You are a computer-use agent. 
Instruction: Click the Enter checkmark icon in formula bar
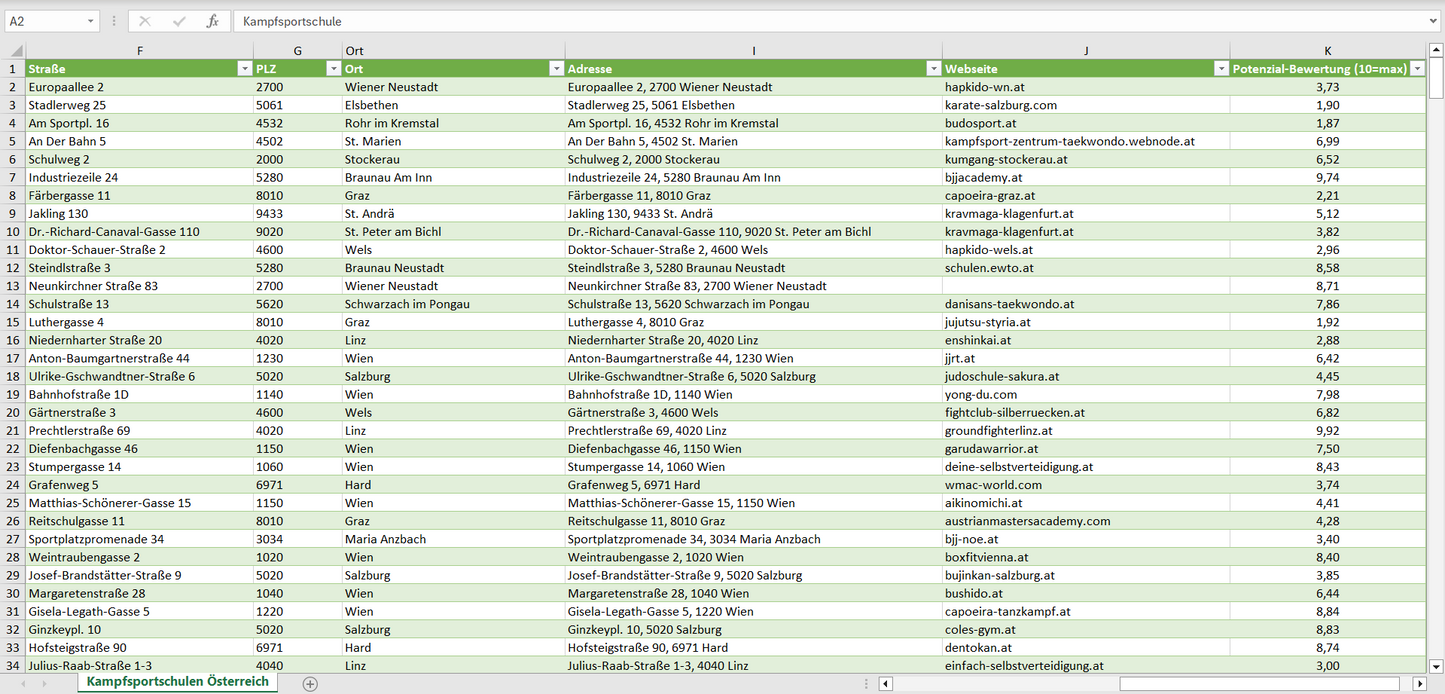[179, 21]
